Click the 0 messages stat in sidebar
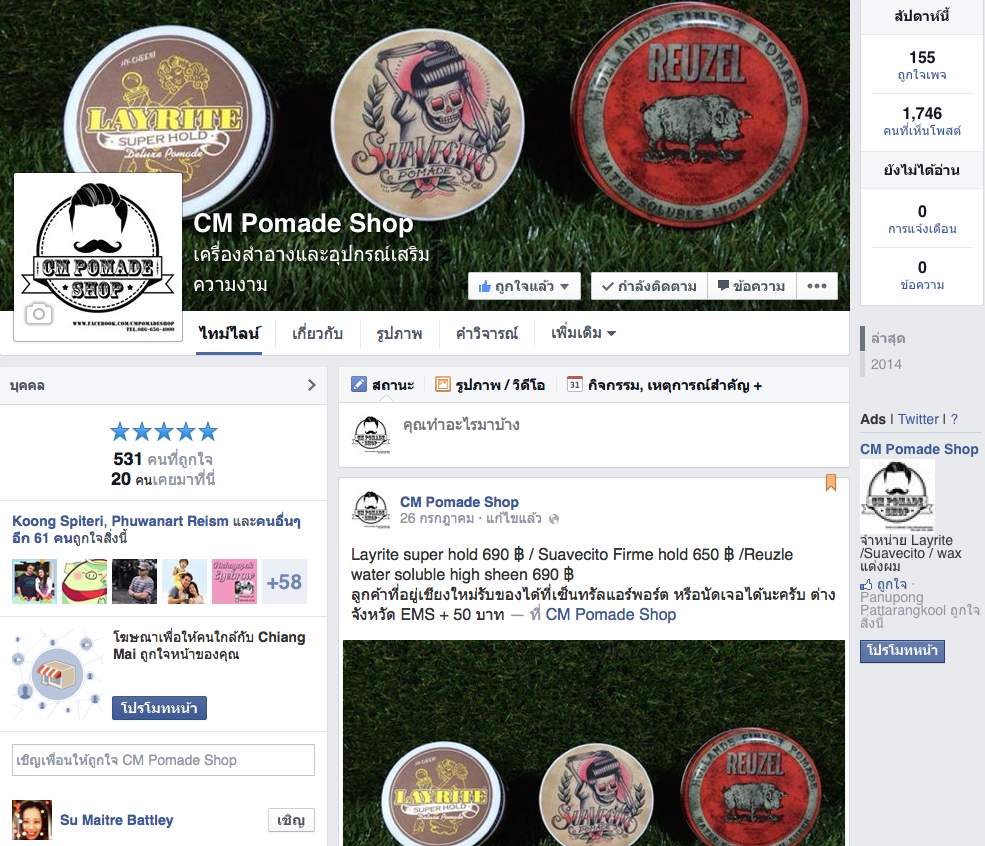The image size is (985, 846). 922,275
